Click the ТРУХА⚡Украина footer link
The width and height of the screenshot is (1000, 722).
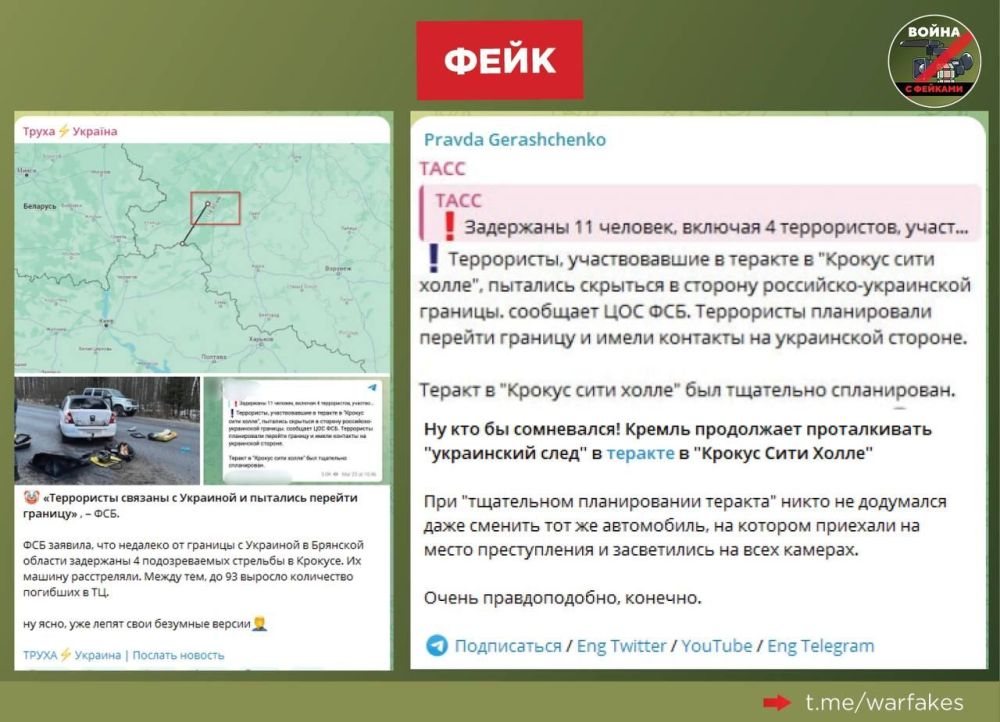71,655
